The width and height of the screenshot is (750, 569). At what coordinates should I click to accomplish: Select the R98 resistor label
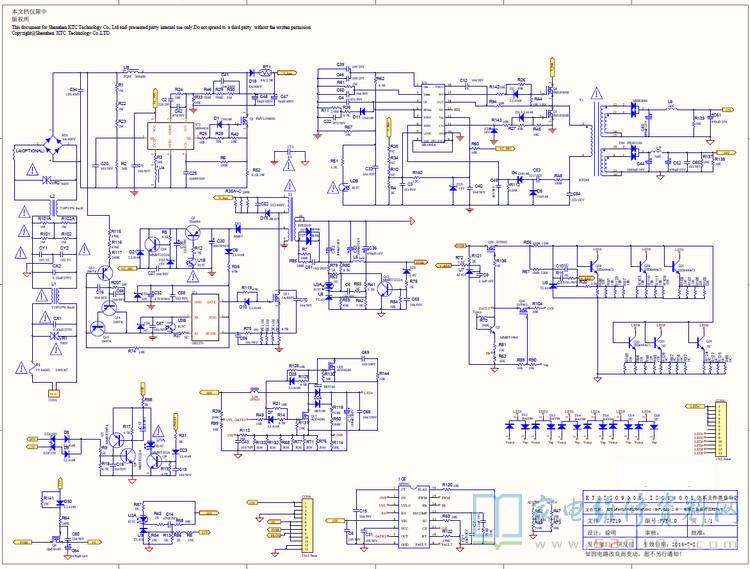click(x=148, y=399)
